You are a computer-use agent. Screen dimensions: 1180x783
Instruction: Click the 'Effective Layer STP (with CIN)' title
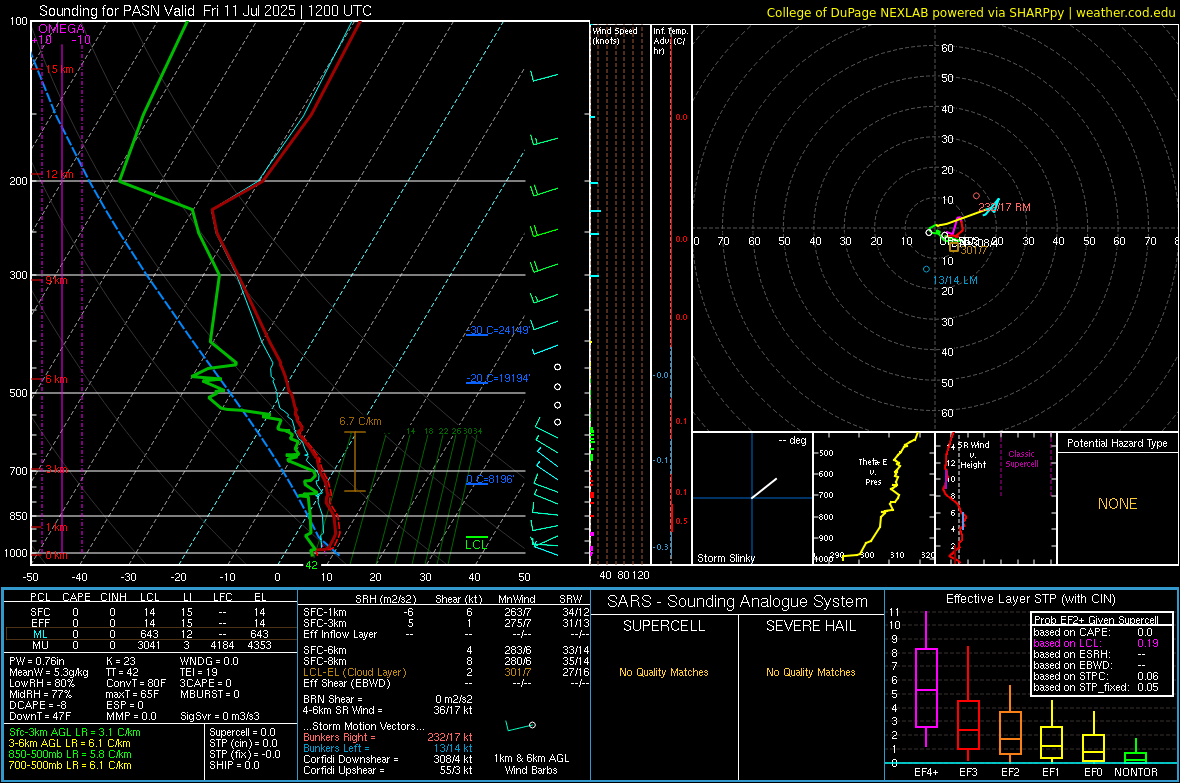coord(1031,599)
